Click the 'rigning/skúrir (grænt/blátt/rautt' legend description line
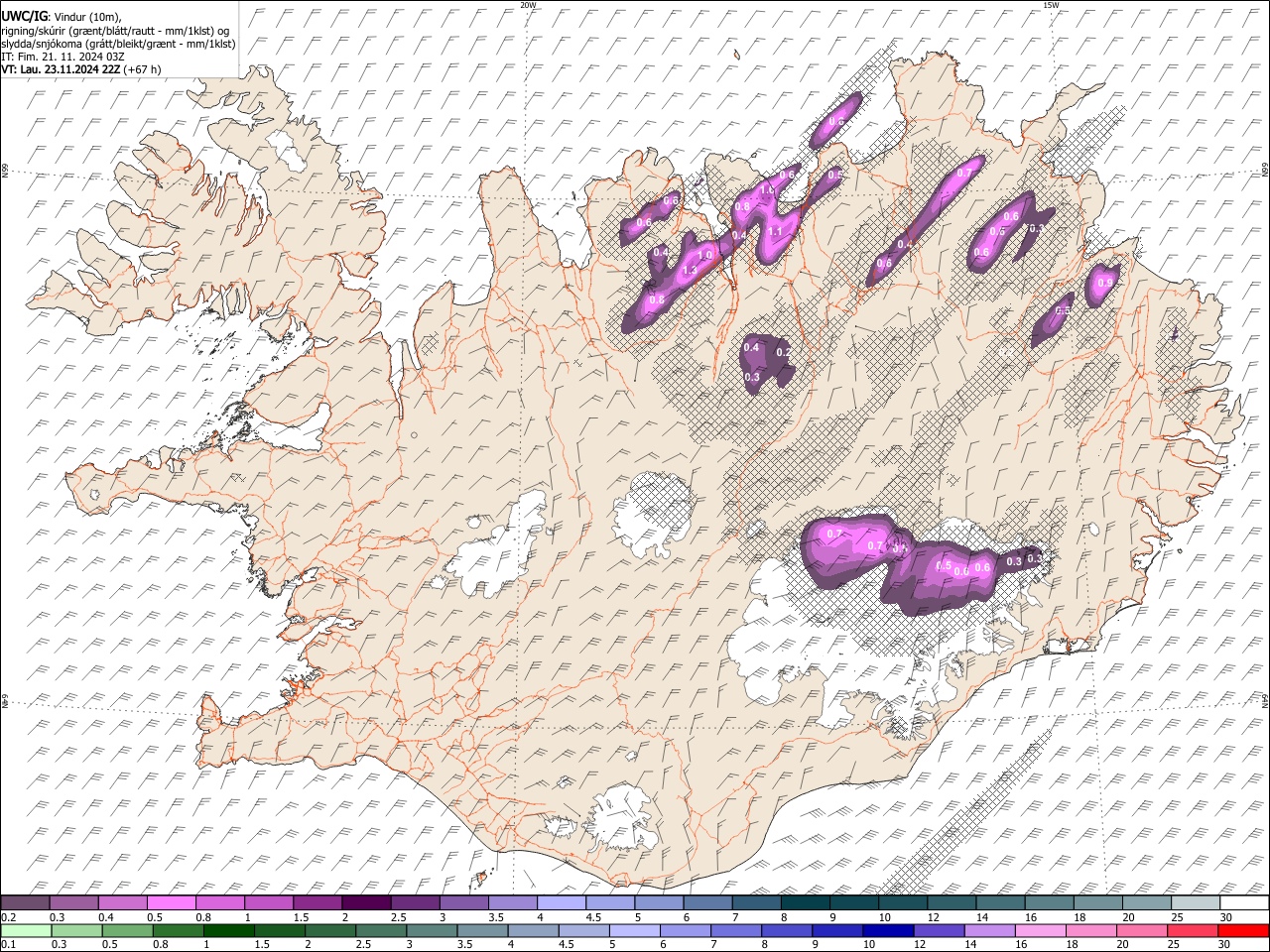The image size is (1270, 952). click(115, 30)
